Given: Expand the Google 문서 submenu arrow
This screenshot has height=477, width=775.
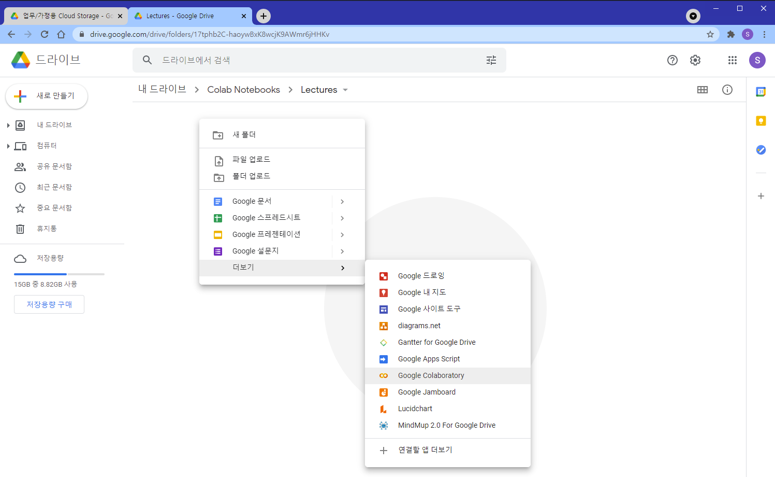Looking at the screenshot, I should [342, 202].
